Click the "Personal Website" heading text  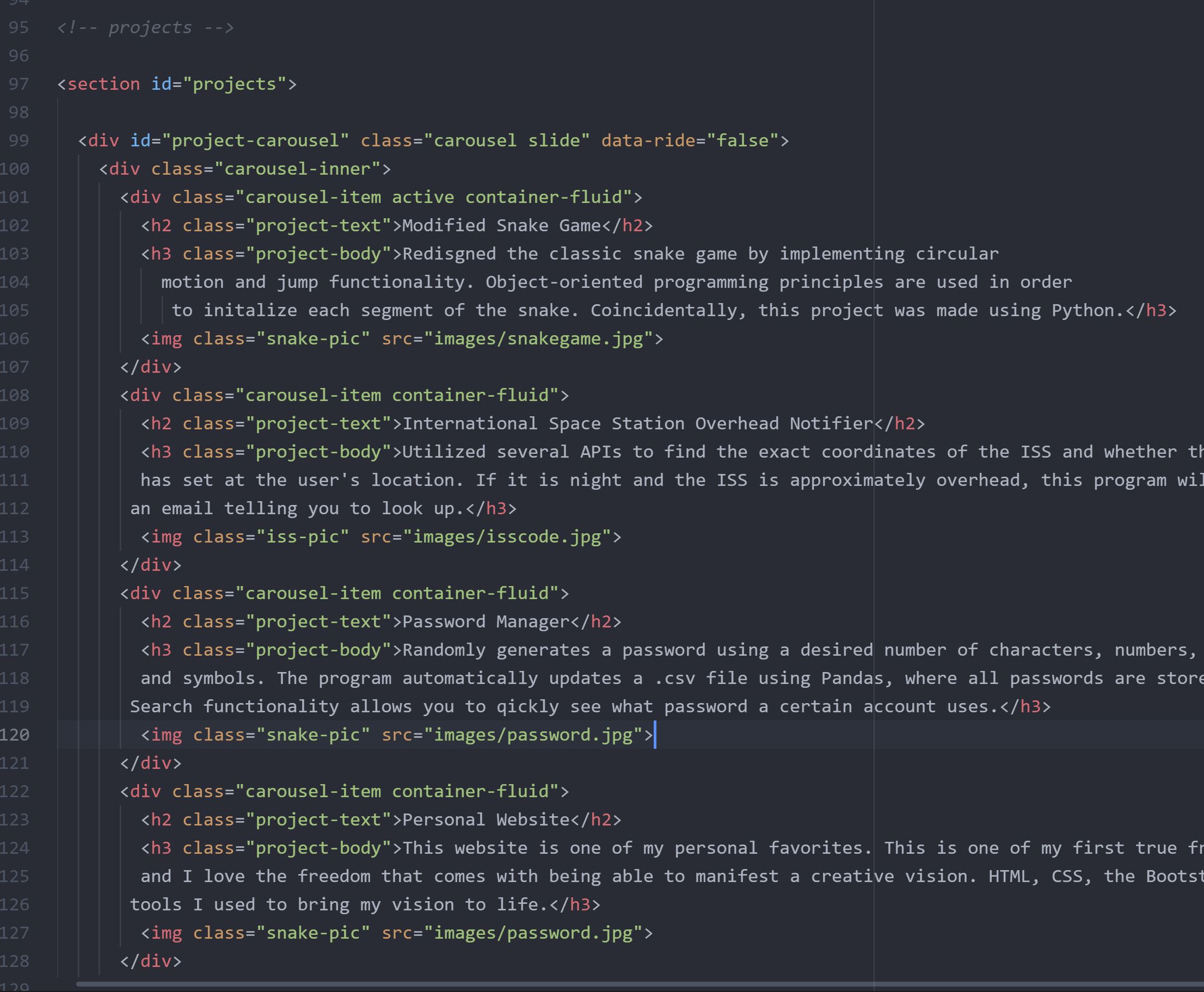point(486,820)
